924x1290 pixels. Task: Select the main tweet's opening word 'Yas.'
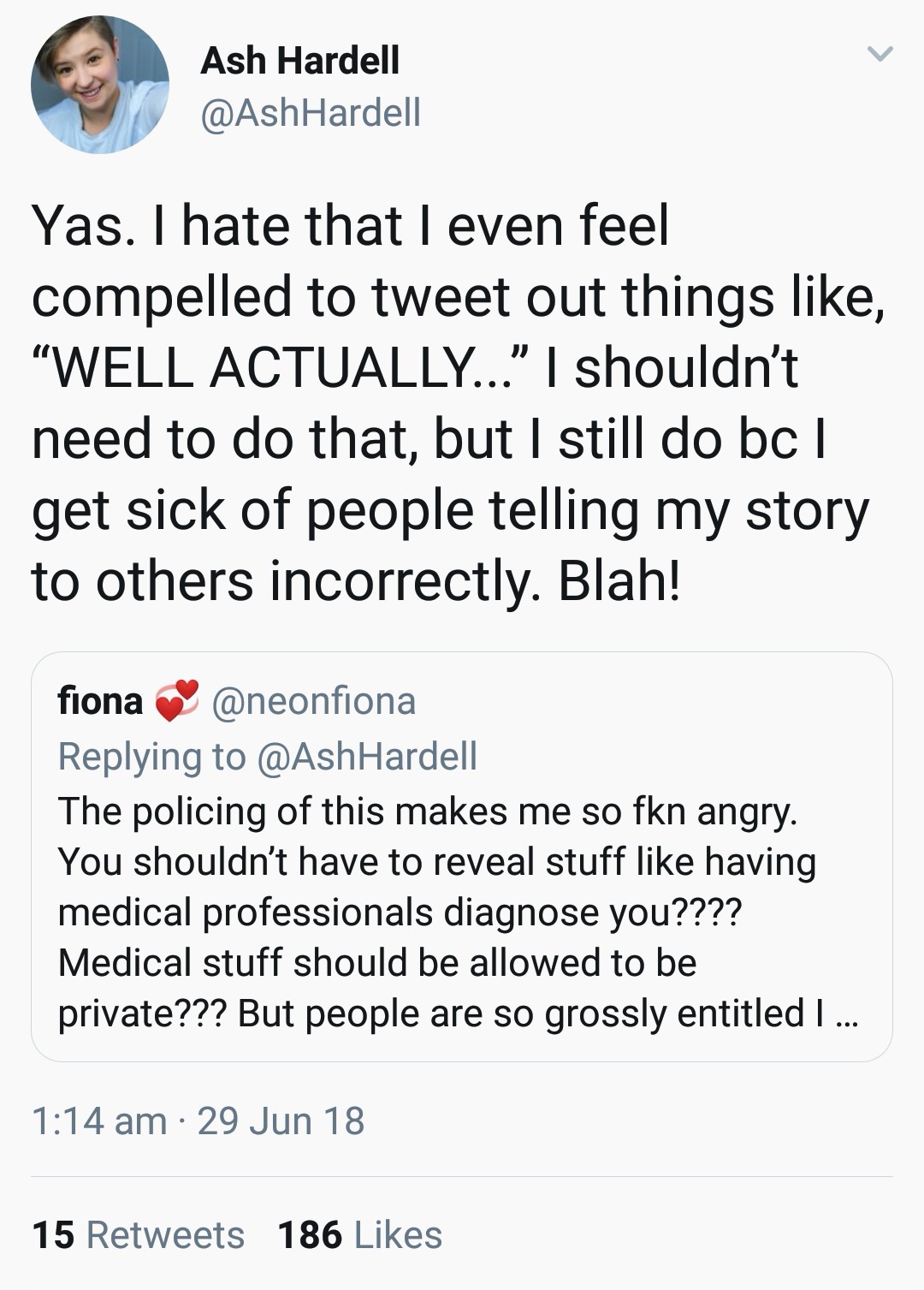82,226
